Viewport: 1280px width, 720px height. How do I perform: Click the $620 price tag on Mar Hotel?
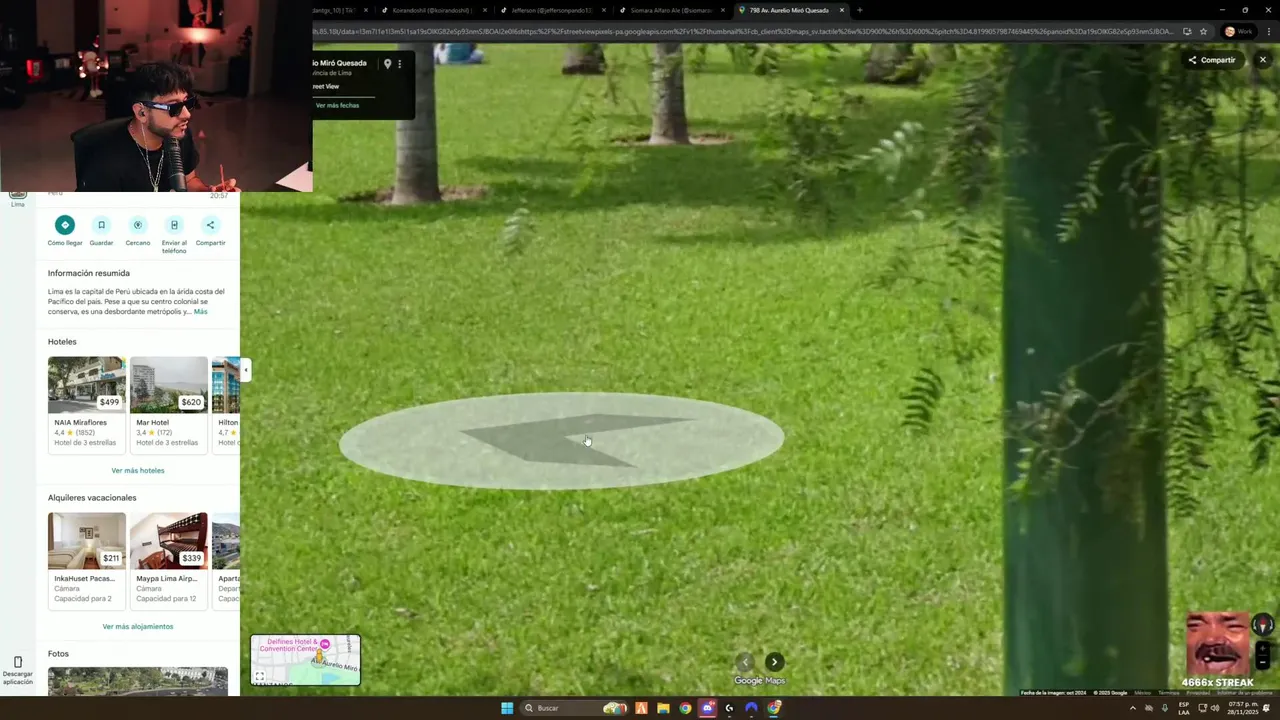tap(191, 402)
